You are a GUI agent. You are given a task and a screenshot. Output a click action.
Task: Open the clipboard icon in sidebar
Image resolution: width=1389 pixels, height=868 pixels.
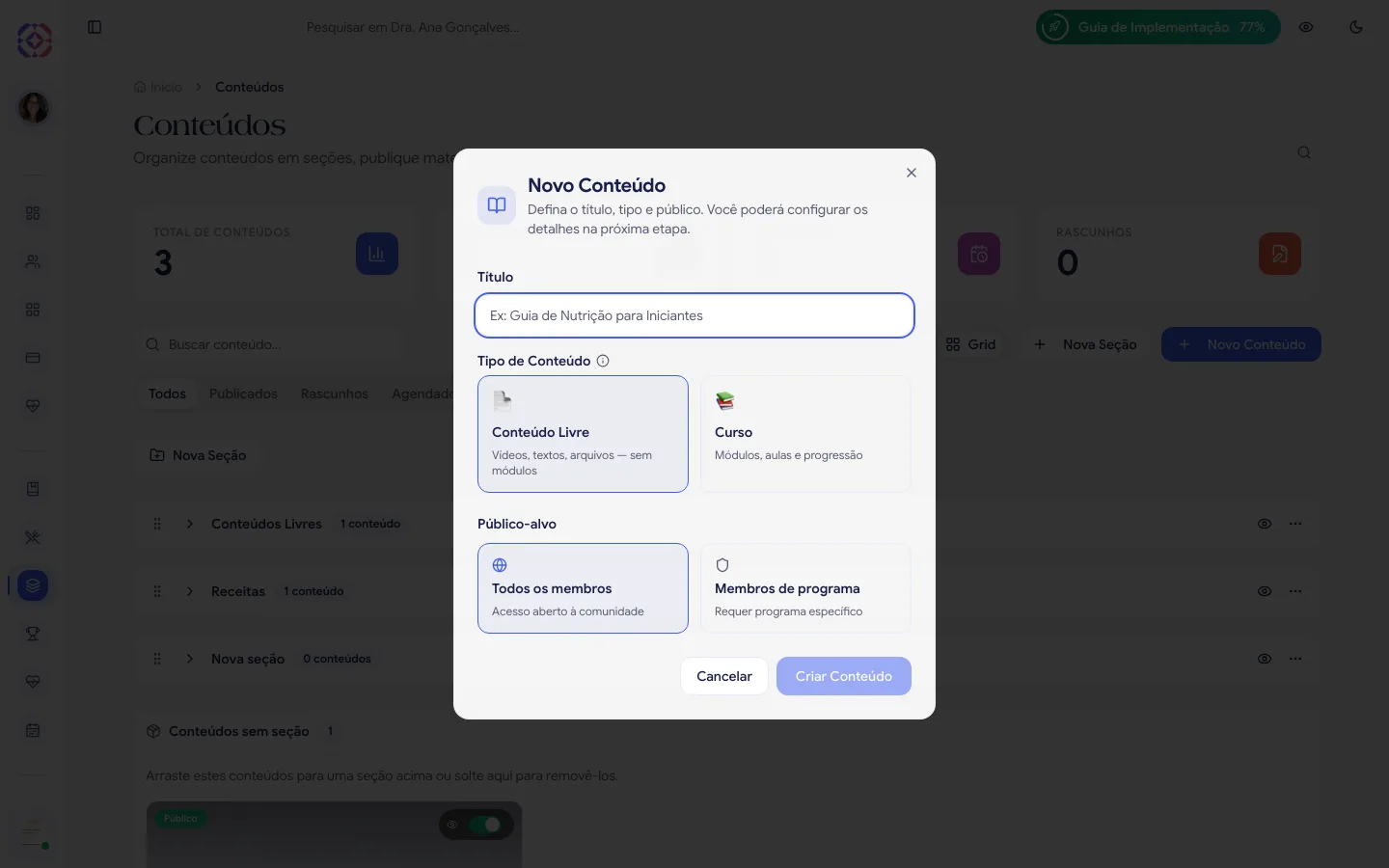tap(33, 489)
